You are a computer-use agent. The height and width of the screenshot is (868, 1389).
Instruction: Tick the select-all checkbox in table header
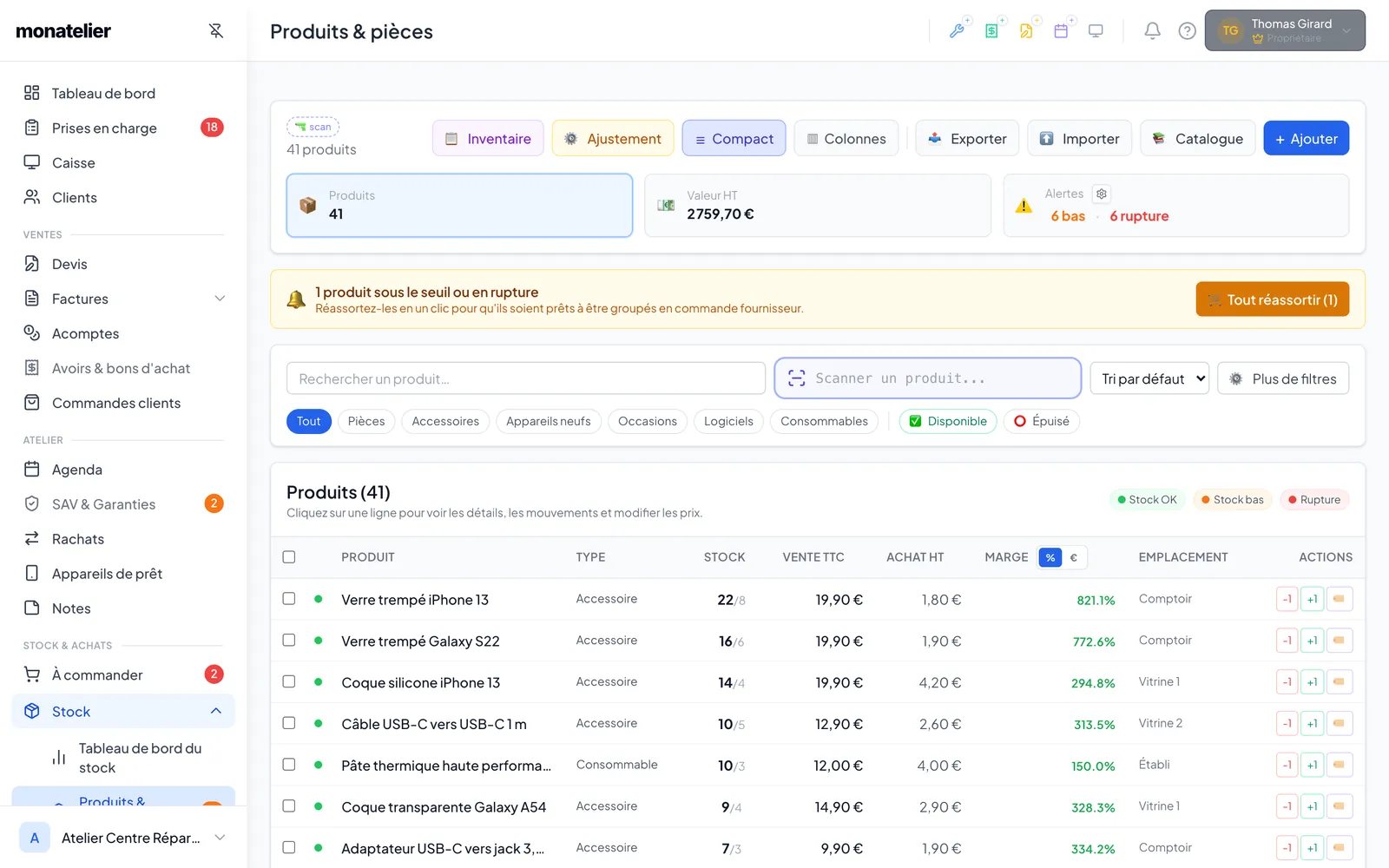coord(289,557)
